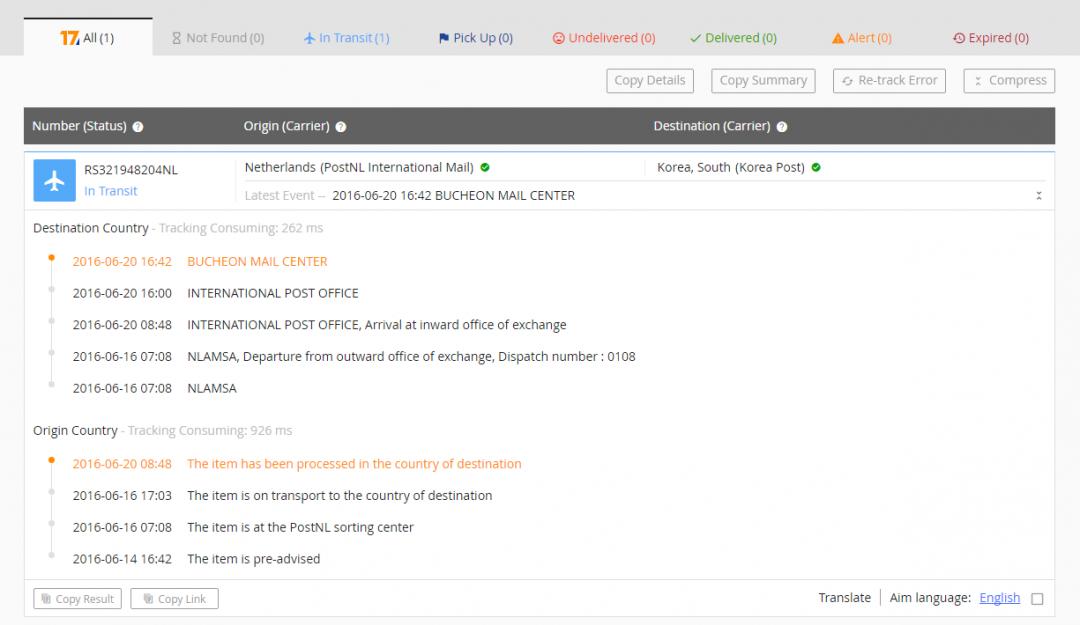Viewport: 1080px width, 625px height.
Task: Click green checkmark next to PostNL International Mail
Action: [x=485, y=167]
